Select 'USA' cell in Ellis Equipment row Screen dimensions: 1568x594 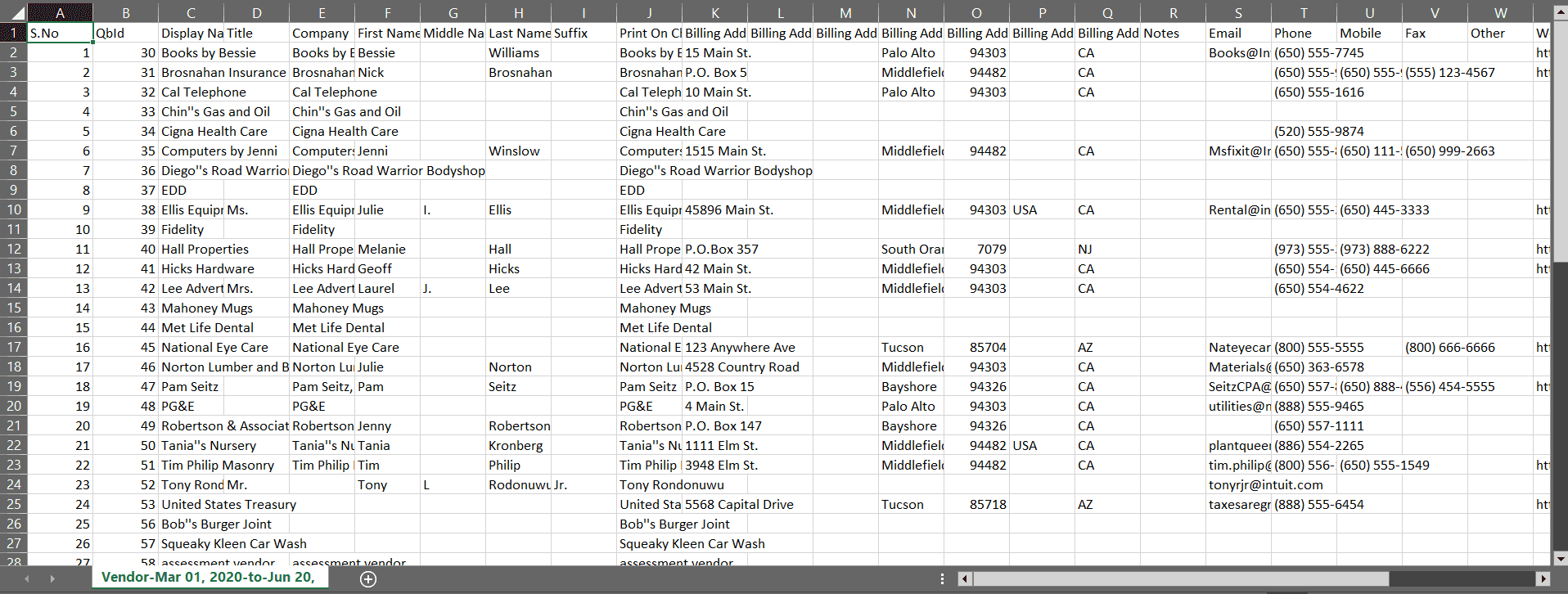click(x=1042, y=209)
